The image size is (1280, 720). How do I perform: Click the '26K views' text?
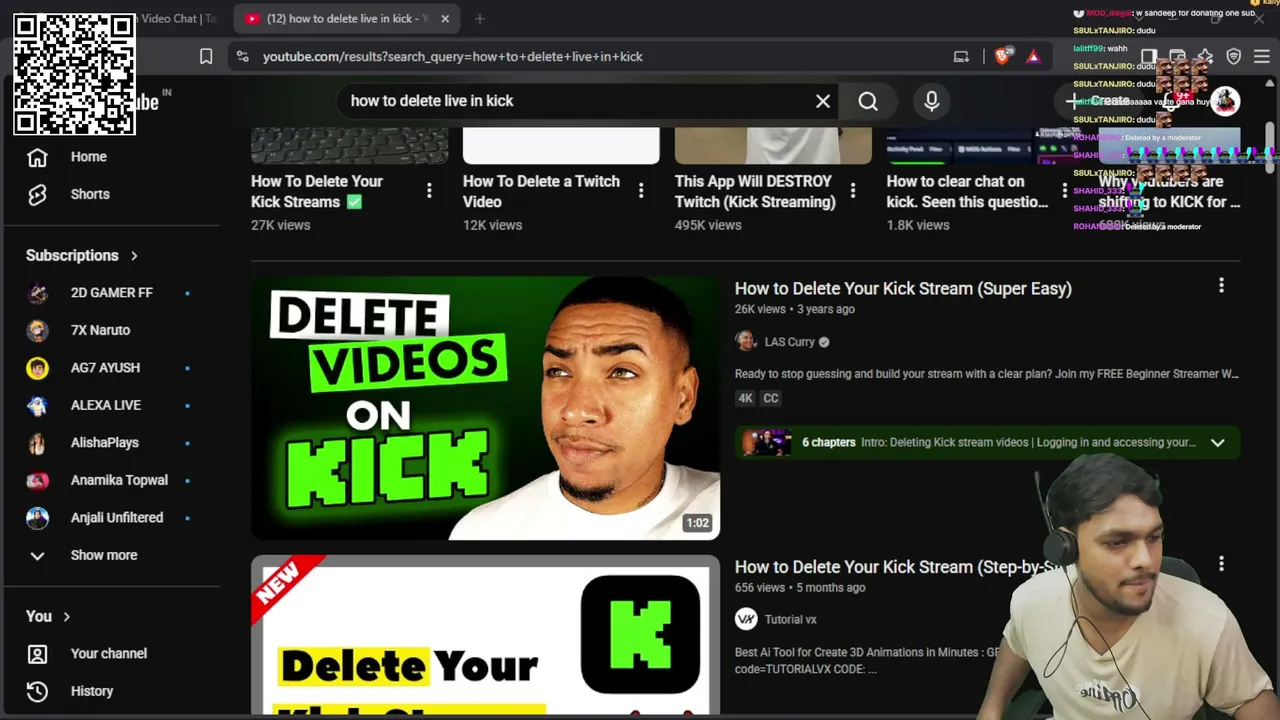(x=760, y=310)
